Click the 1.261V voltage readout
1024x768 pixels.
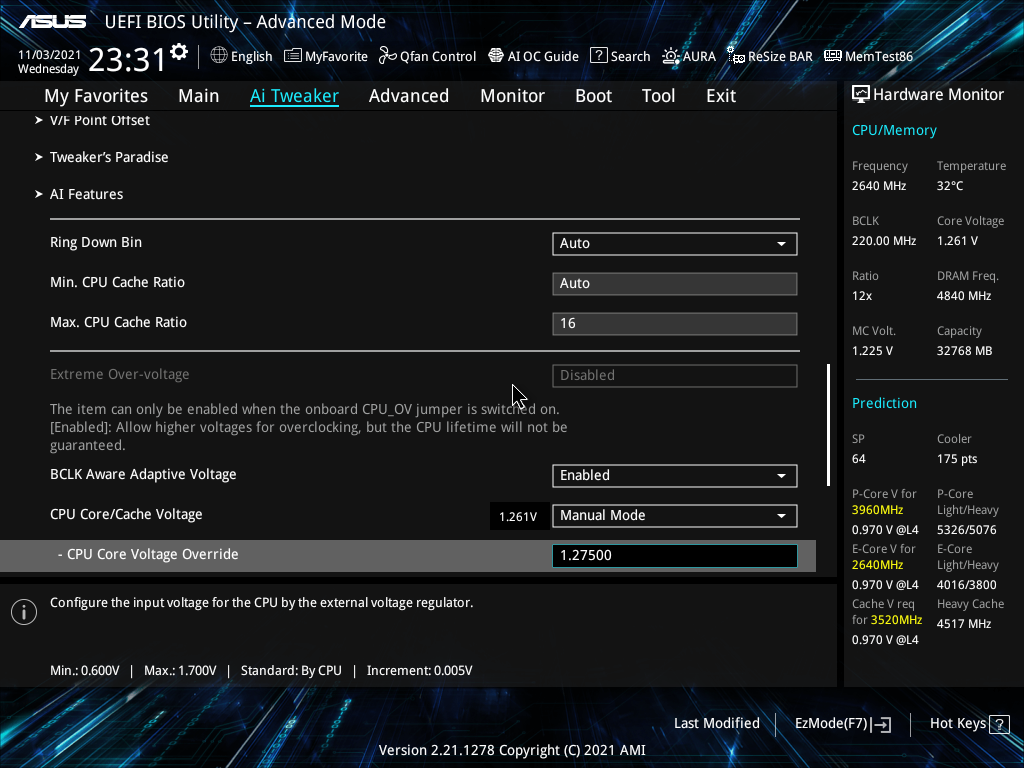coord(519,517)
